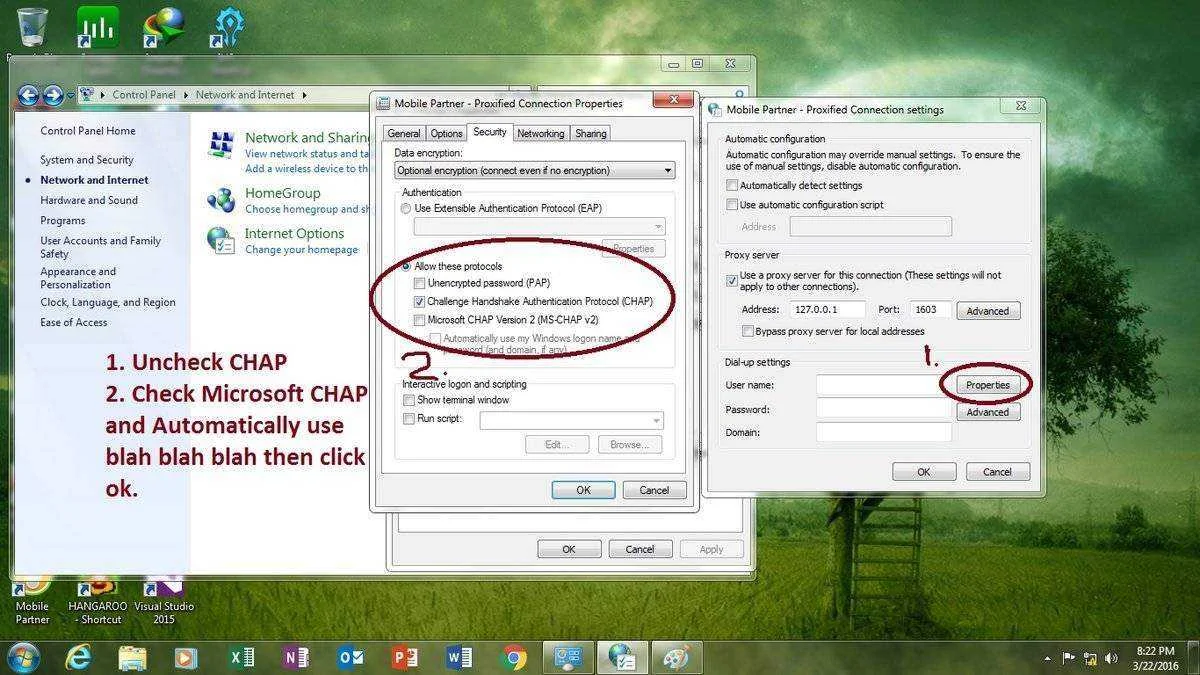Select Use Extensible Authentication Protocol (EAP) radio
Screen dimensions: 1200x675
tap(405, 208)
